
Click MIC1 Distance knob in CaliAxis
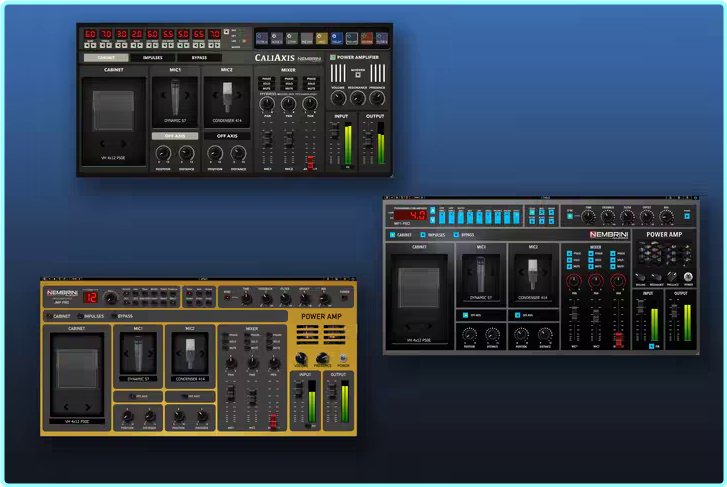[186, 153]
